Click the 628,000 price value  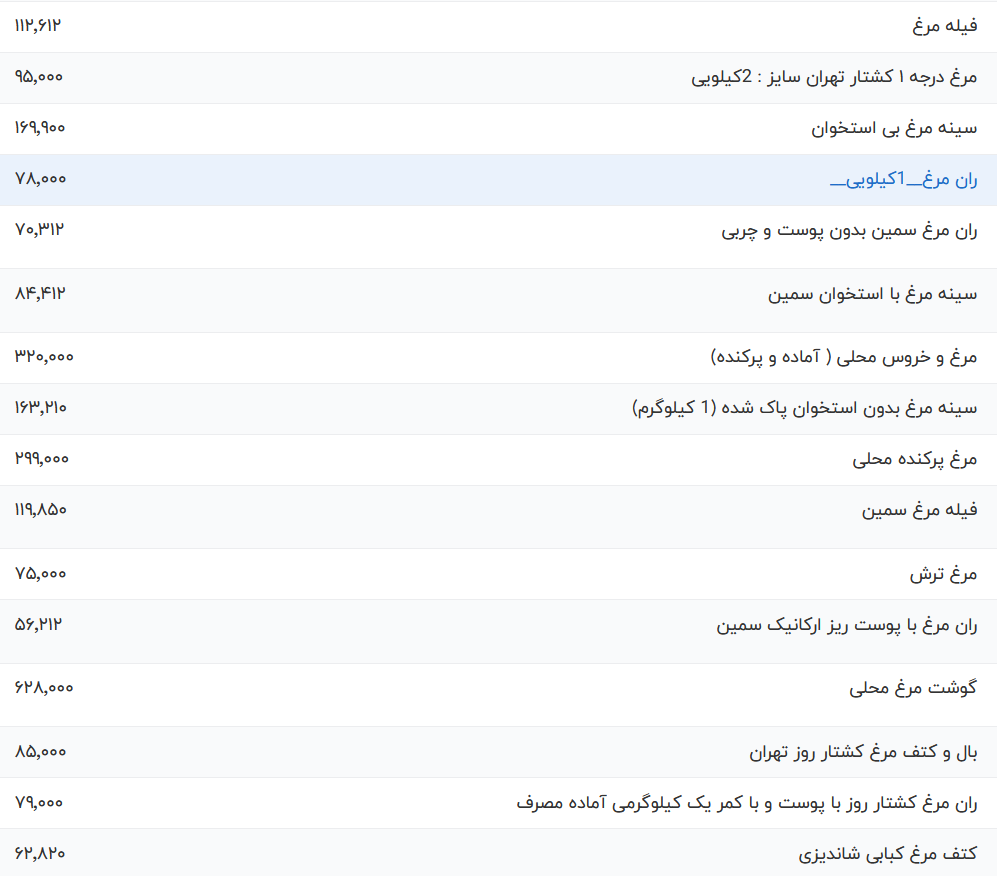tap(44, 688)
